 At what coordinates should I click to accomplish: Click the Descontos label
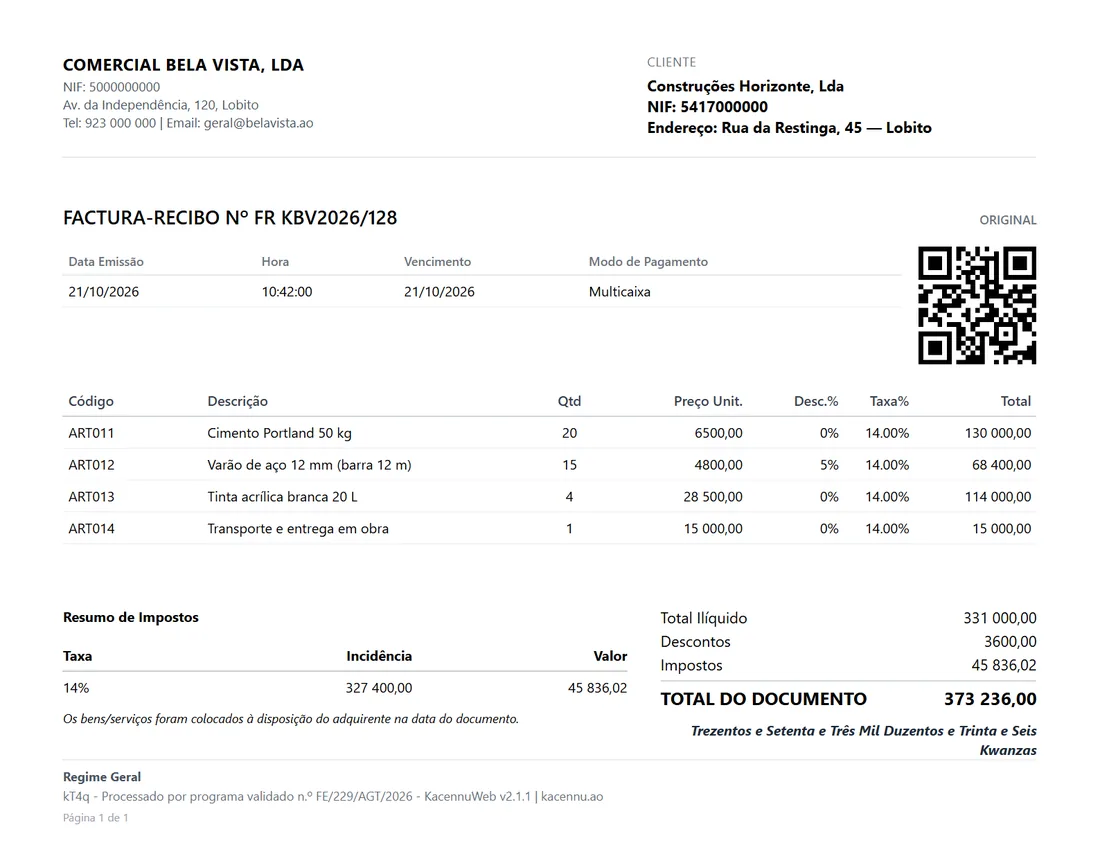pyautogui.click(x=695, y=642)
